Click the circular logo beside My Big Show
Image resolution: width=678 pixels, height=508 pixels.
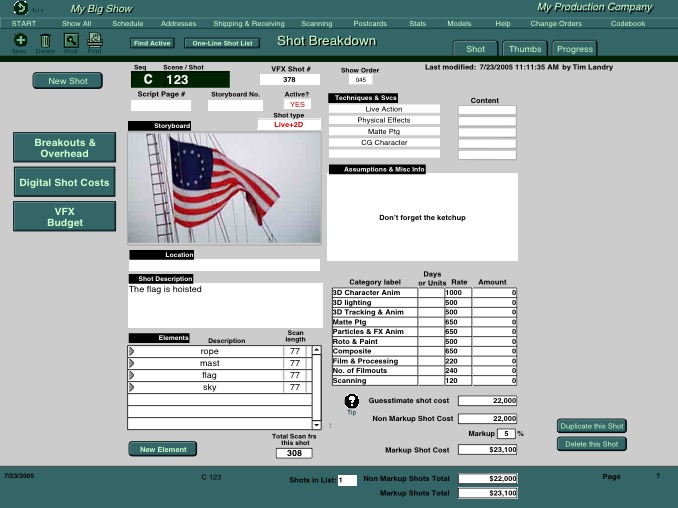pyautogui.click(x=21, y=7)
